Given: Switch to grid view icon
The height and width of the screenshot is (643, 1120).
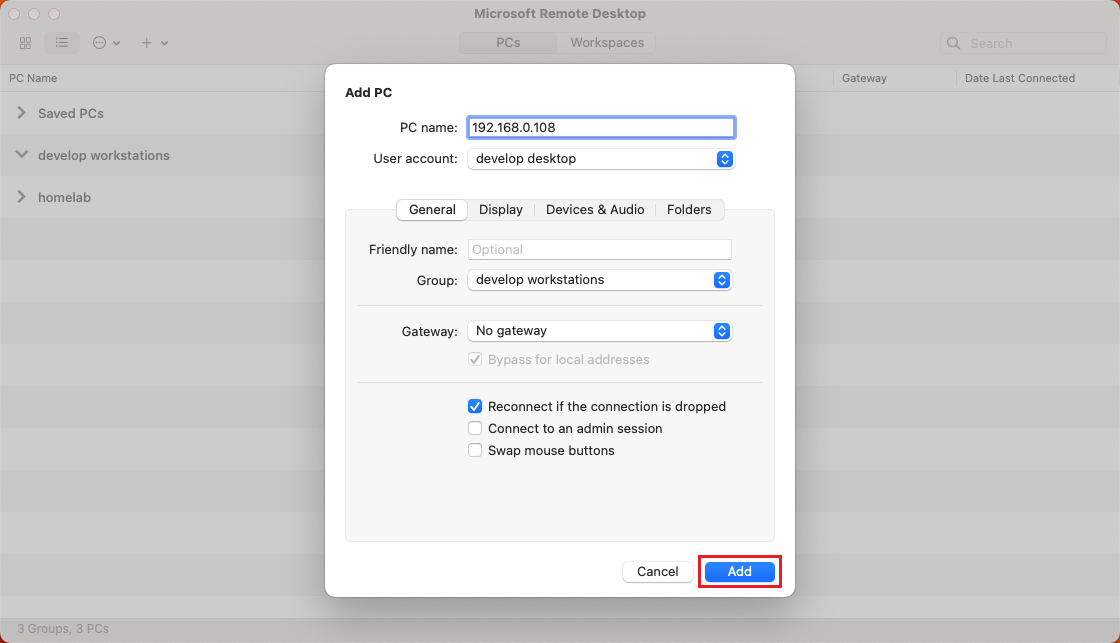Looking at the screenshot, I should [26, 43].
